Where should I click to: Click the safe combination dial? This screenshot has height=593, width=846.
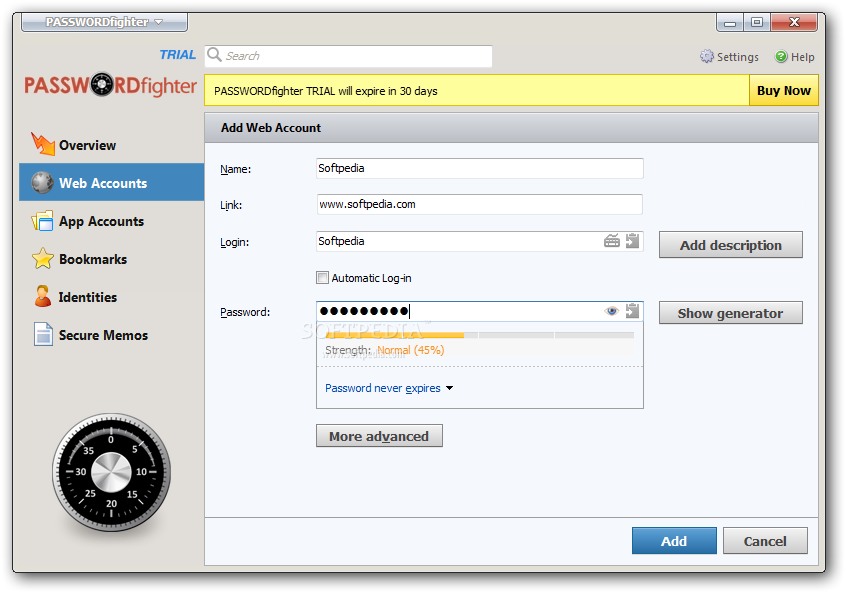111,472
